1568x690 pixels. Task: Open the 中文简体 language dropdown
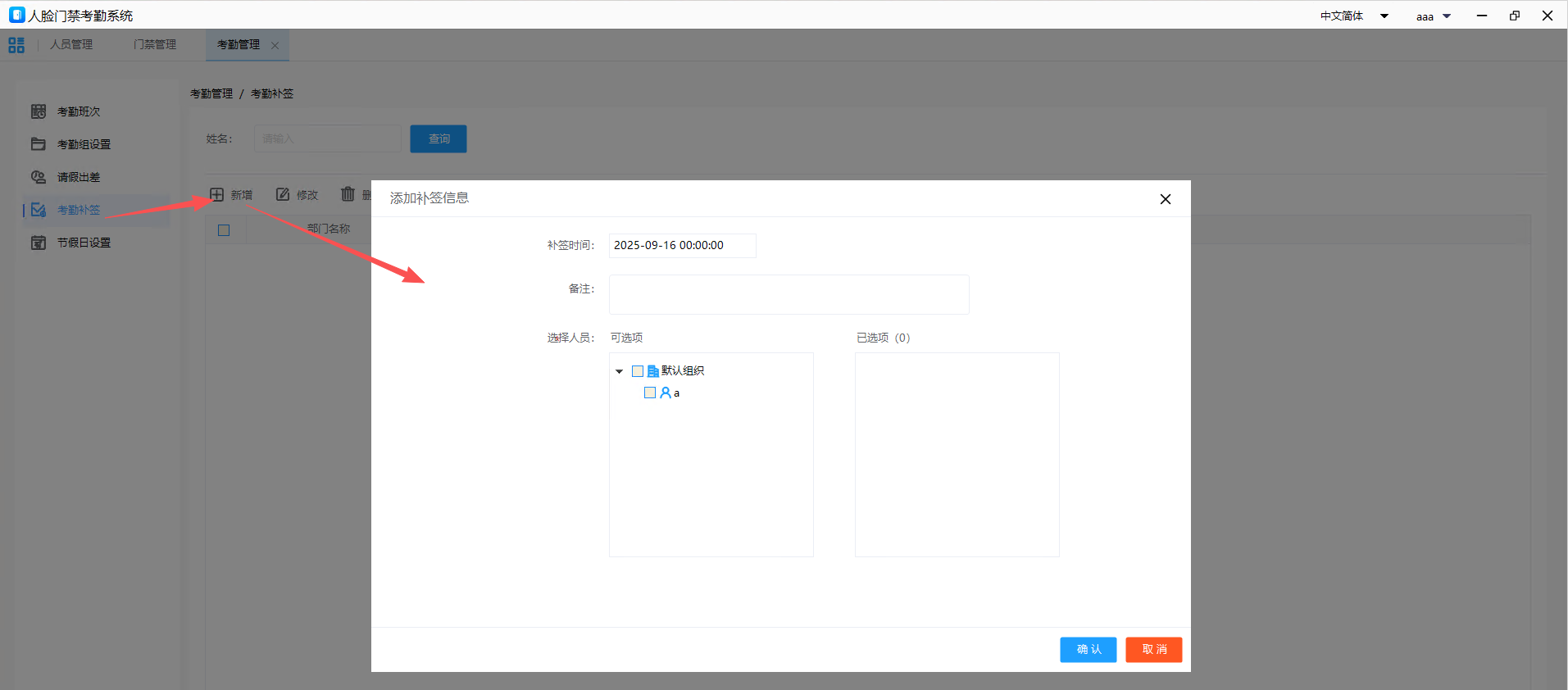pos(1353,16)
